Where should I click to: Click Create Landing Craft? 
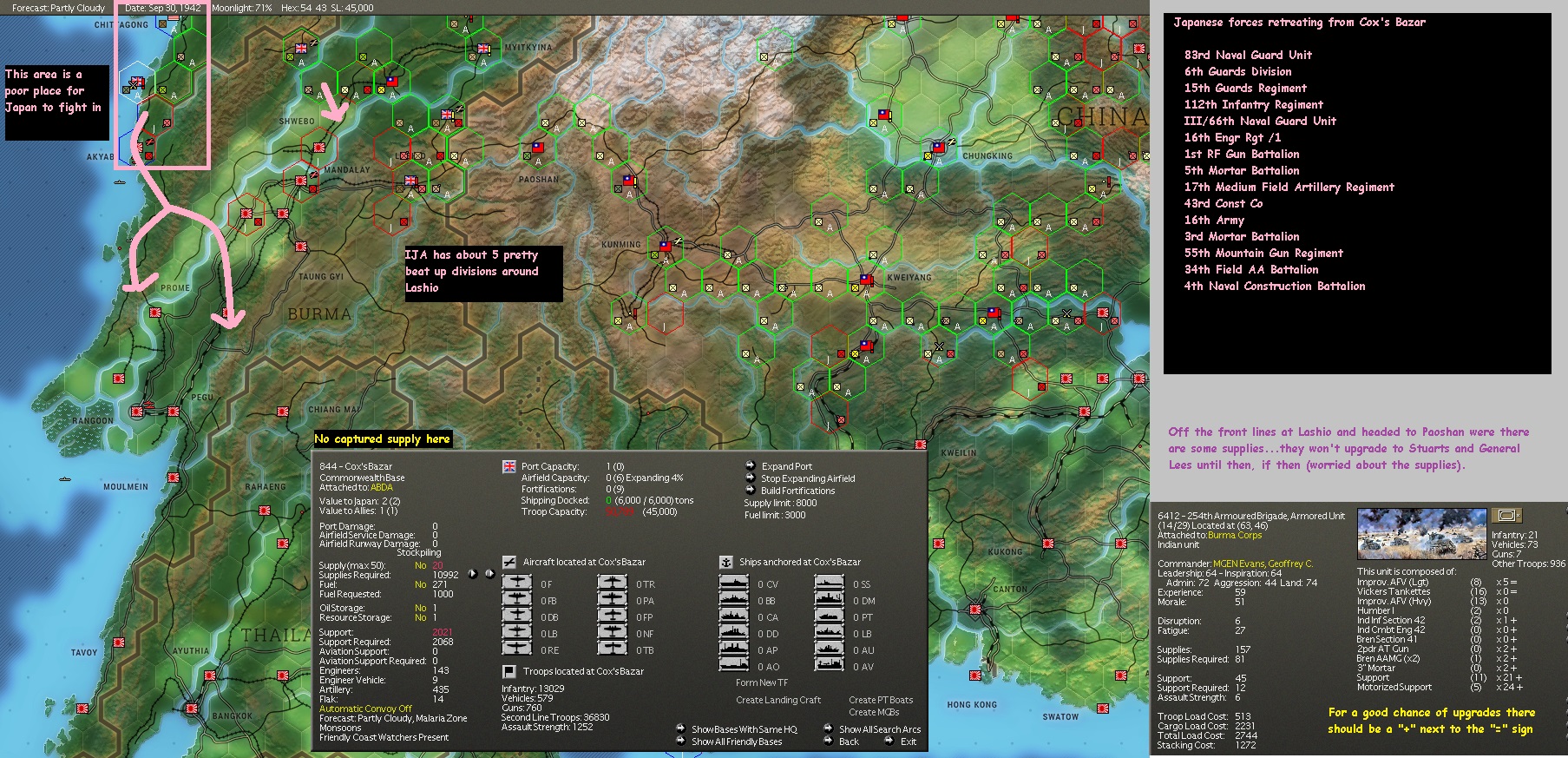tap(778, 700)
